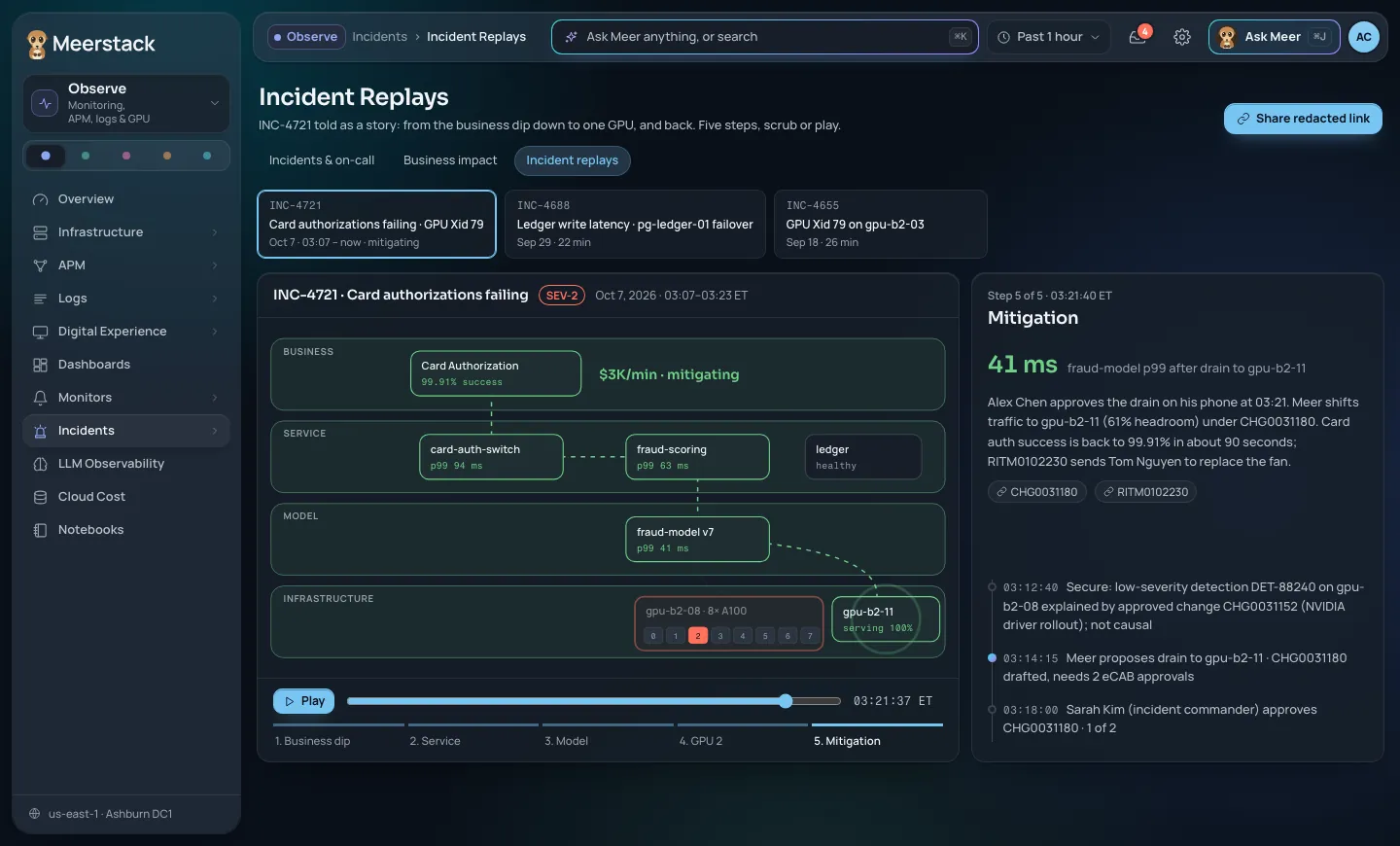Click the Incidents siren icon
The image size is (1400, 846).
[40, 431]
